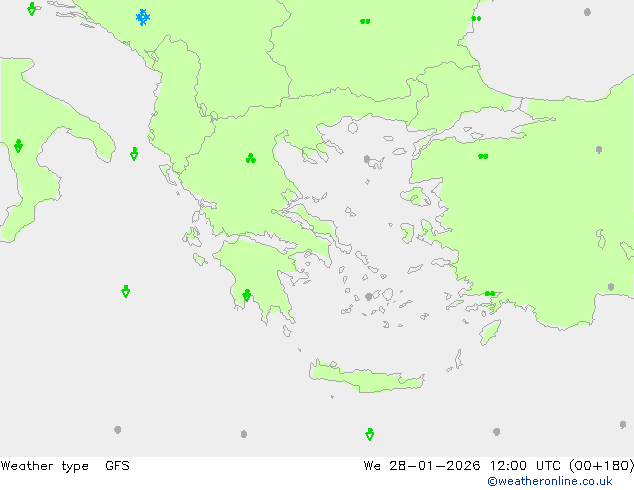Click the blue snowflake weather symbol
The width and height of the screenshot is (634, 490).
tap(143, 17)
